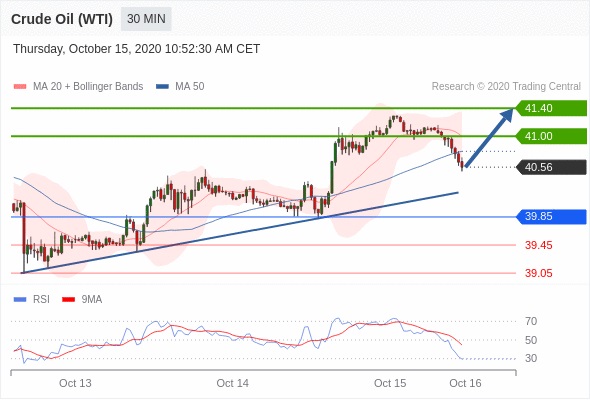Click the 40.56 current price tag
The image size is (590, 400).
click(551, 167)
